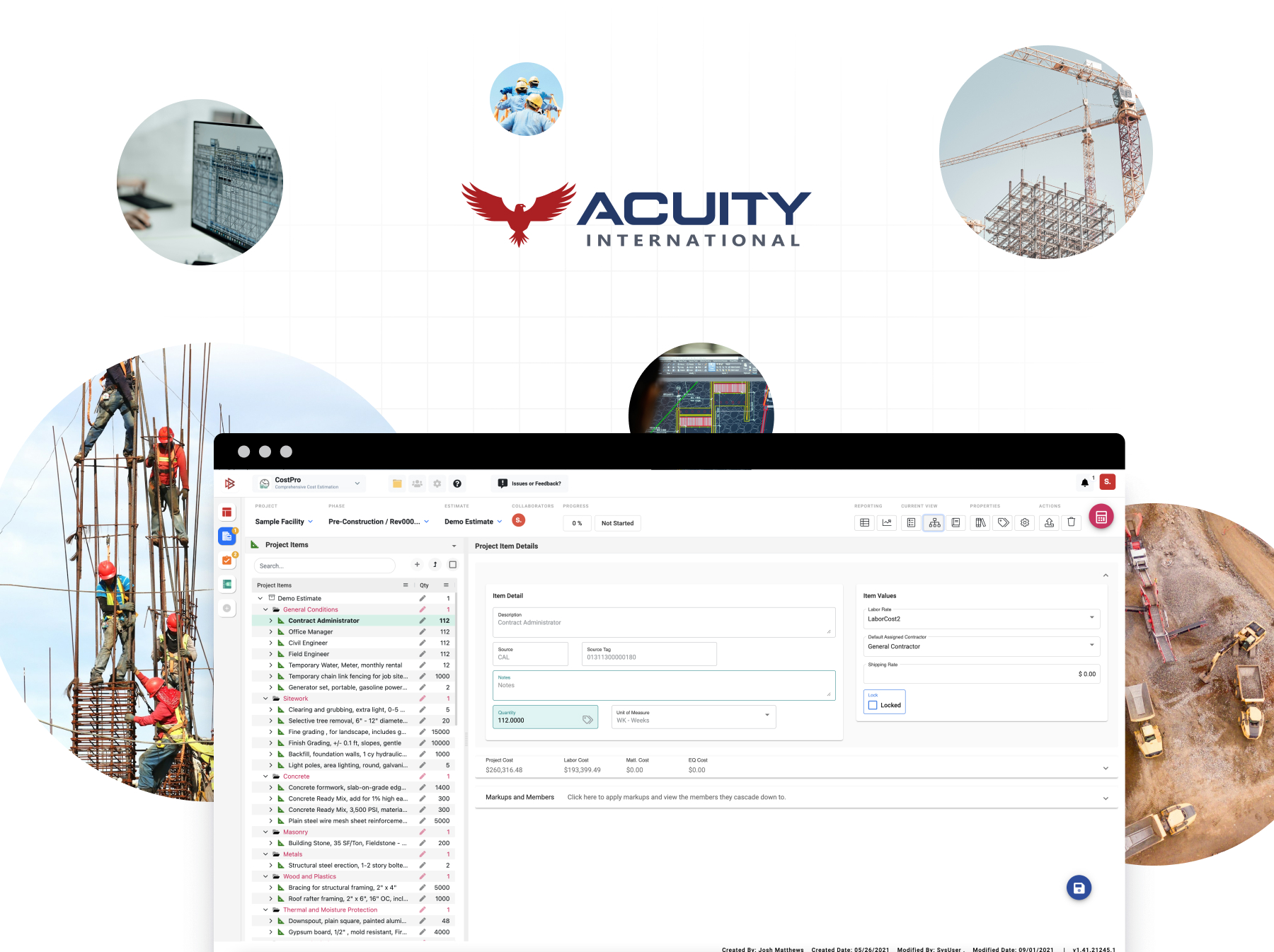The image size is (1274, 952).
Task: Click the add item plus button
Action: click(417, 565)
